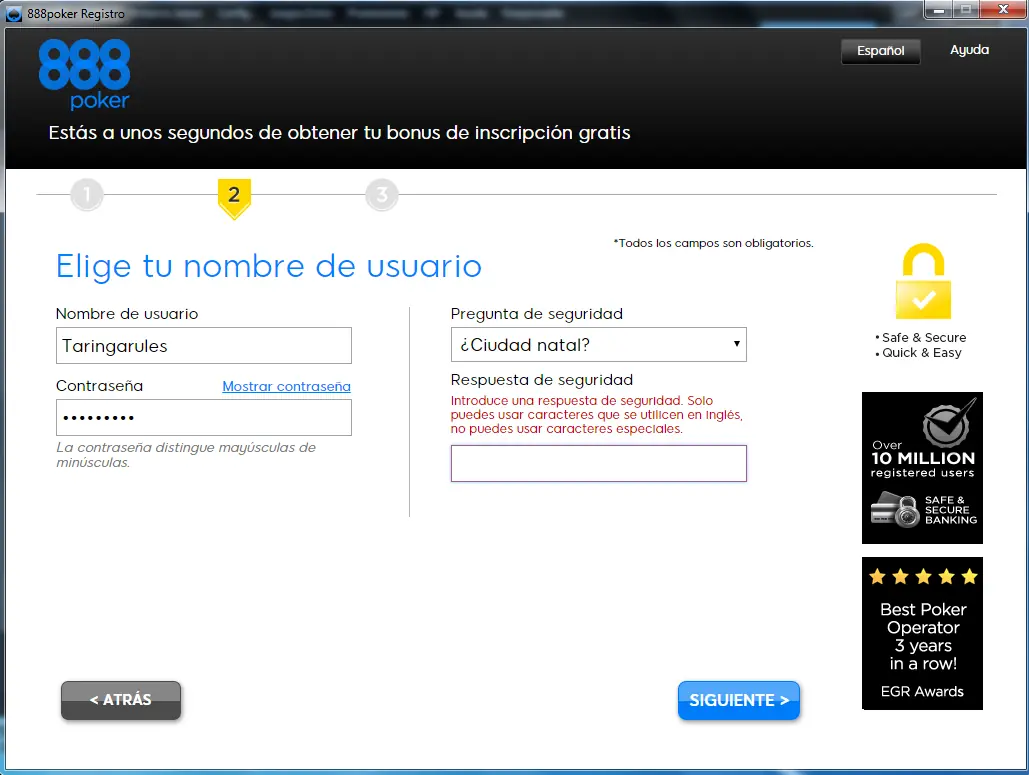Image resolution: width=1029 pixels, height=775 pixels.
Task: Go back to step 1 marker
Action: (x=87, y=195)
